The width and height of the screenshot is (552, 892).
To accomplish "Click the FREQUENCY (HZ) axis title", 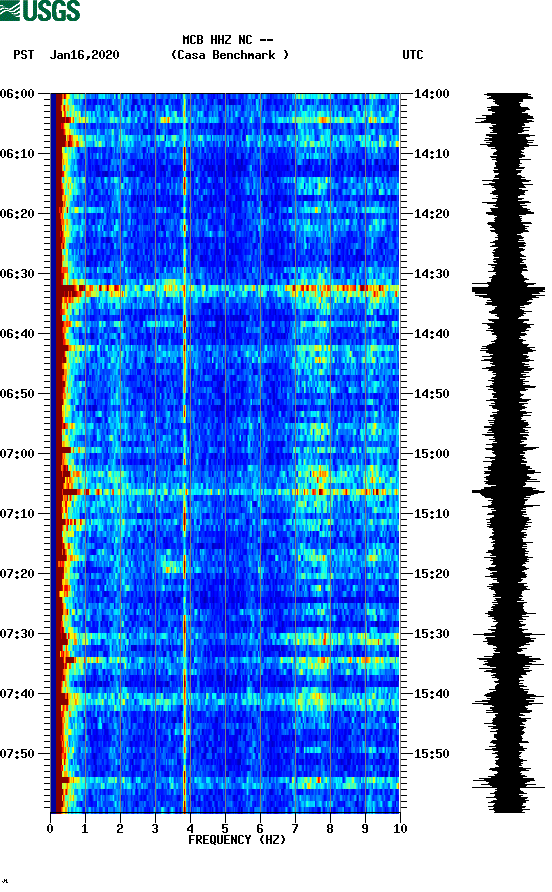I will pos(237,840).
